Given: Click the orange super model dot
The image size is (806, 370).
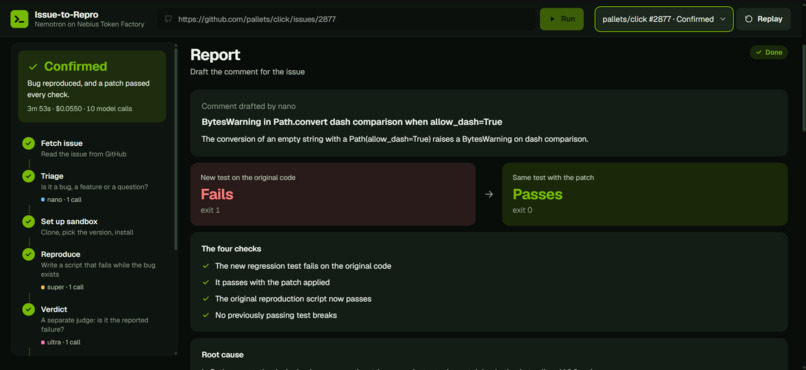Looking at the screenshot, I should [x=43, y=287].
